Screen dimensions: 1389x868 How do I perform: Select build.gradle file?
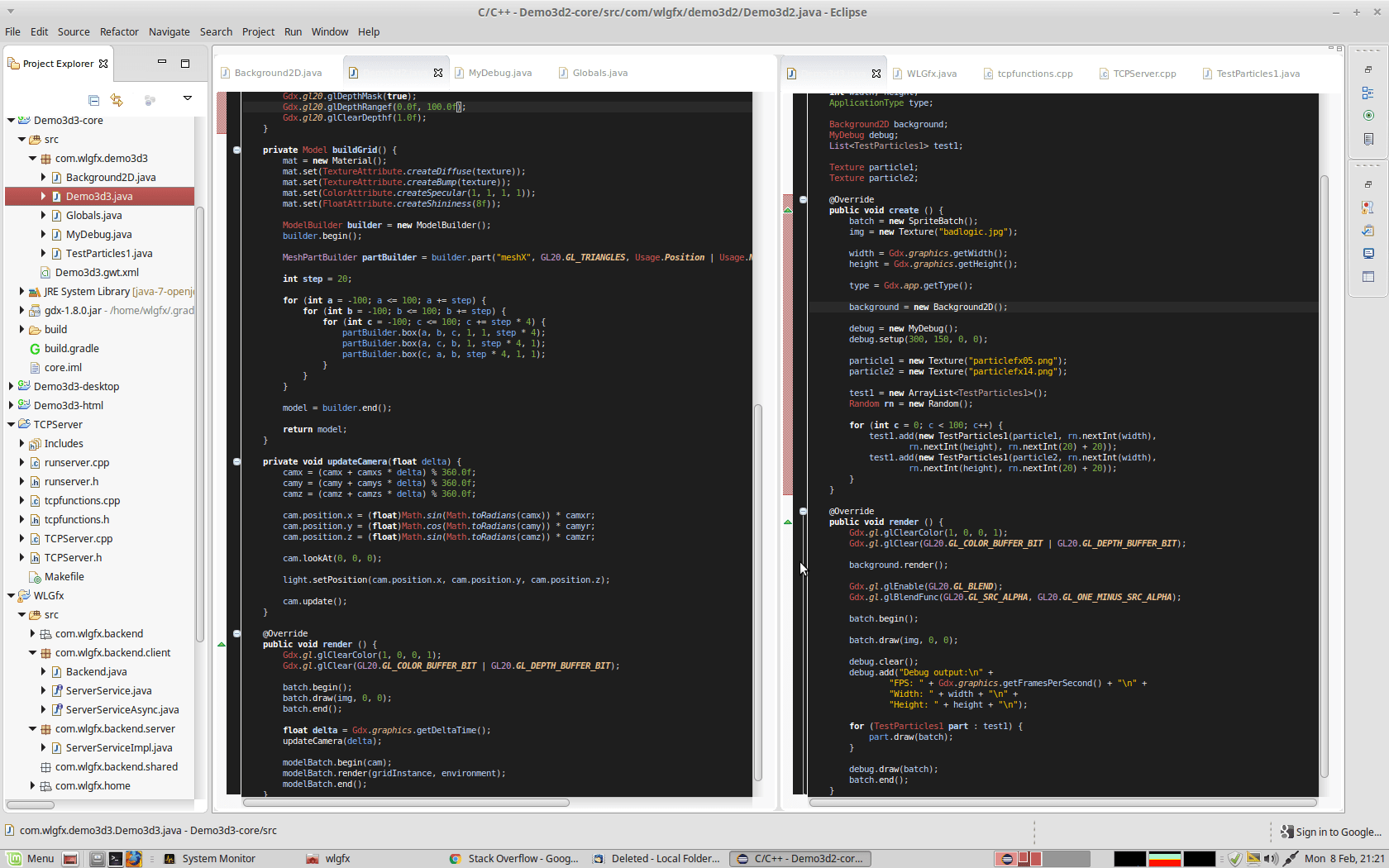[71, 348]
